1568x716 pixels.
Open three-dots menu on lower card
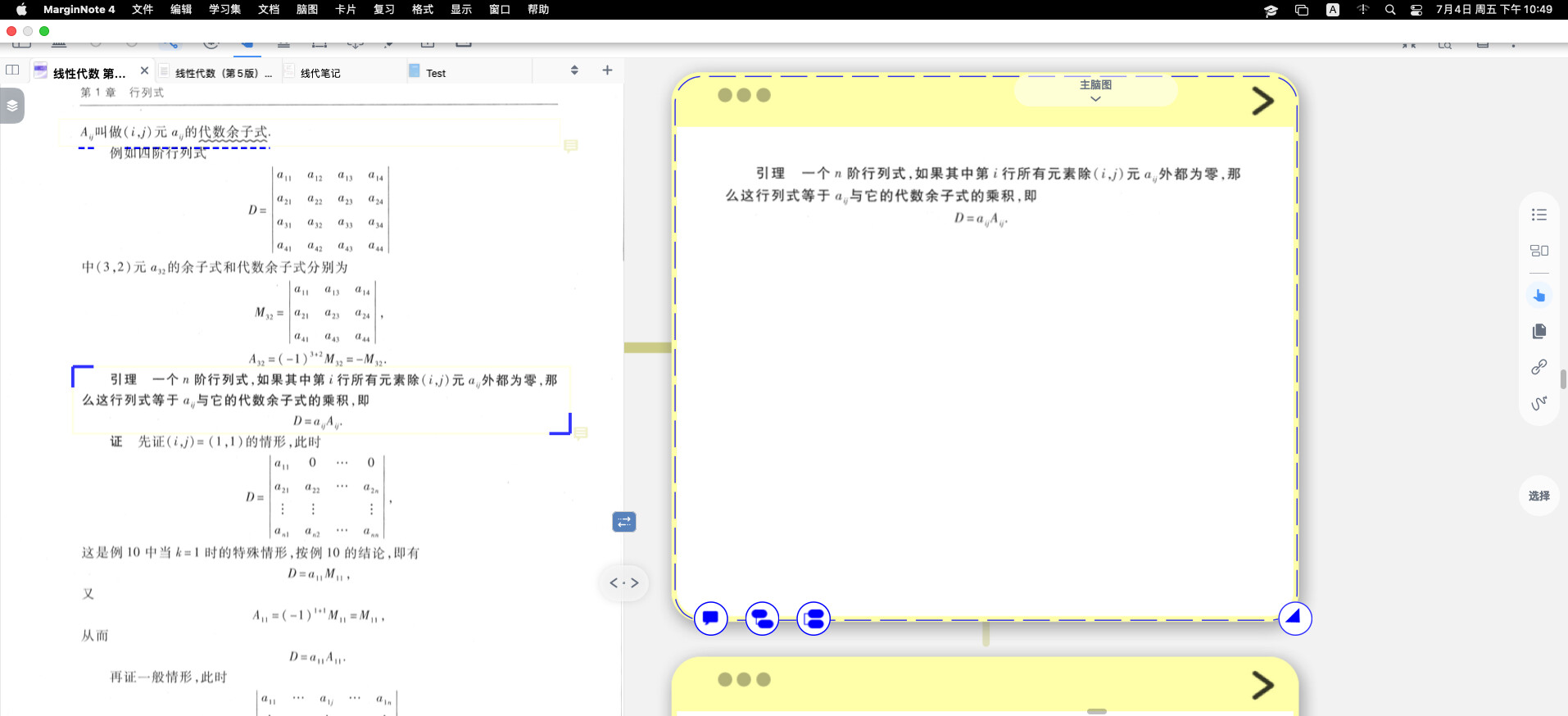(x=744, y=679)
